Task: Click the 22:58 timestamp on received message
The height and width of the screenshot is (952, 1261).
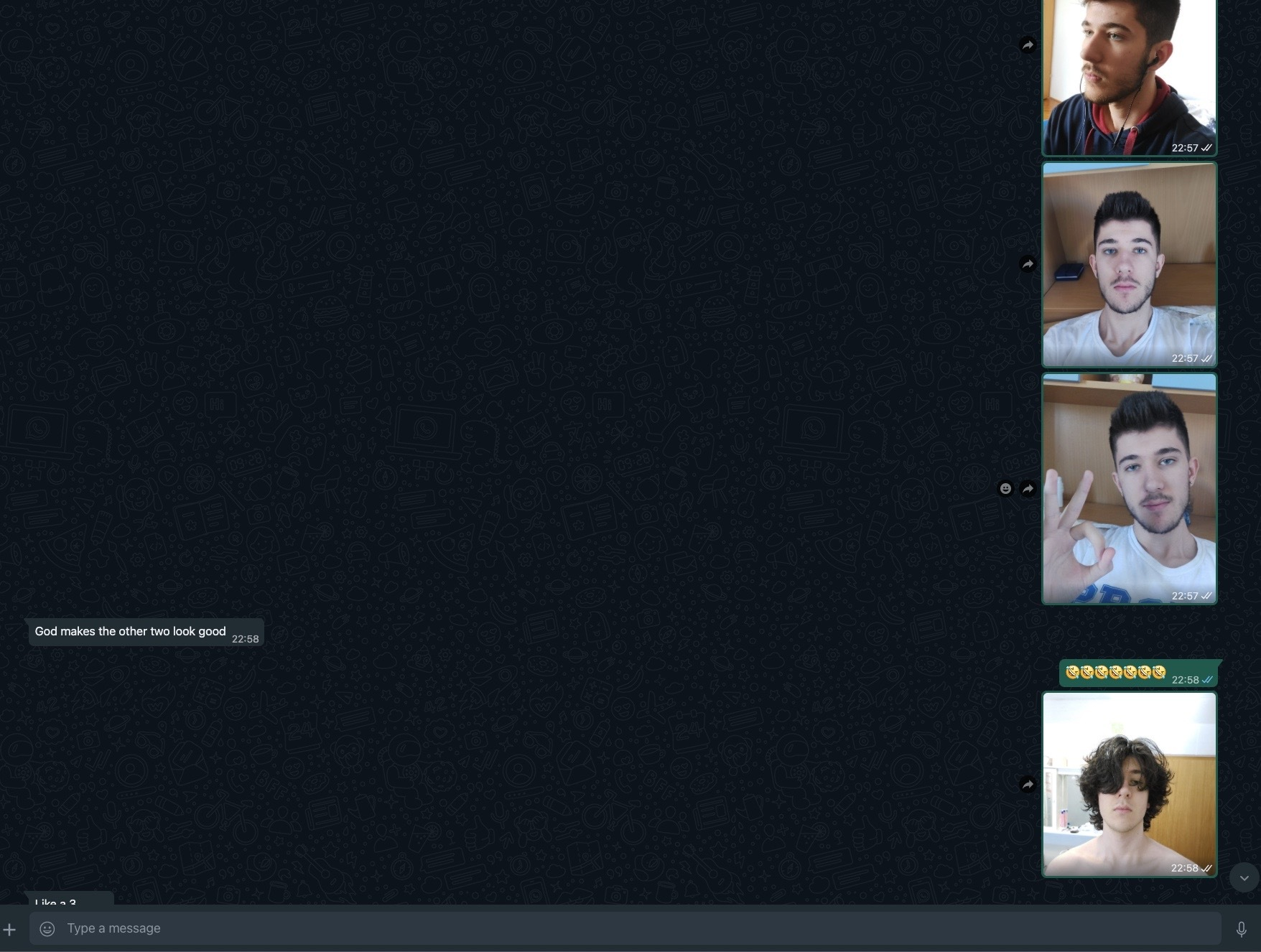Action: click(x=245, y=639)
